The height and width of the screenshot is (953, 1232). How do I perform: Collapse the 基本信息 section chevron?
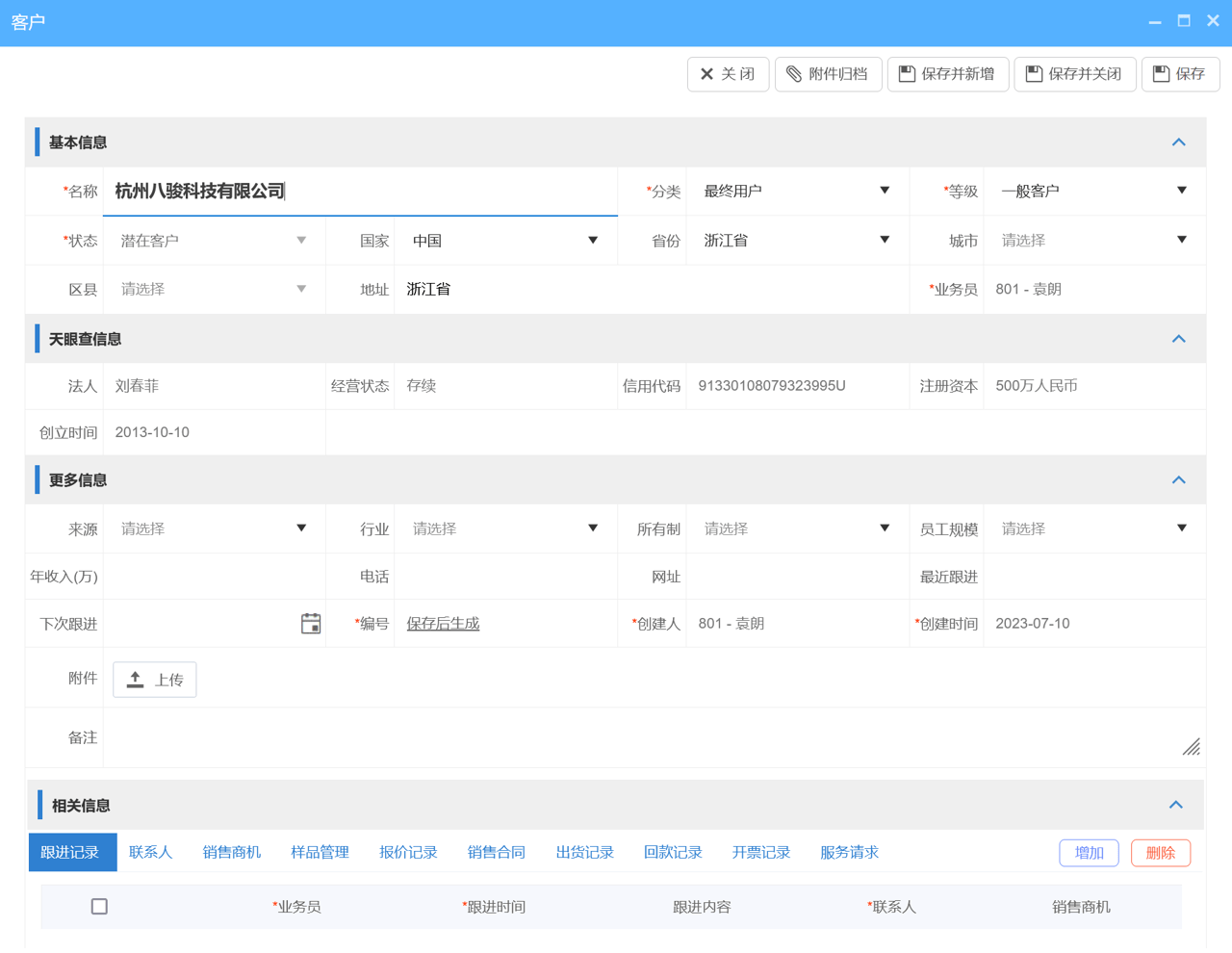point(1178,141)
